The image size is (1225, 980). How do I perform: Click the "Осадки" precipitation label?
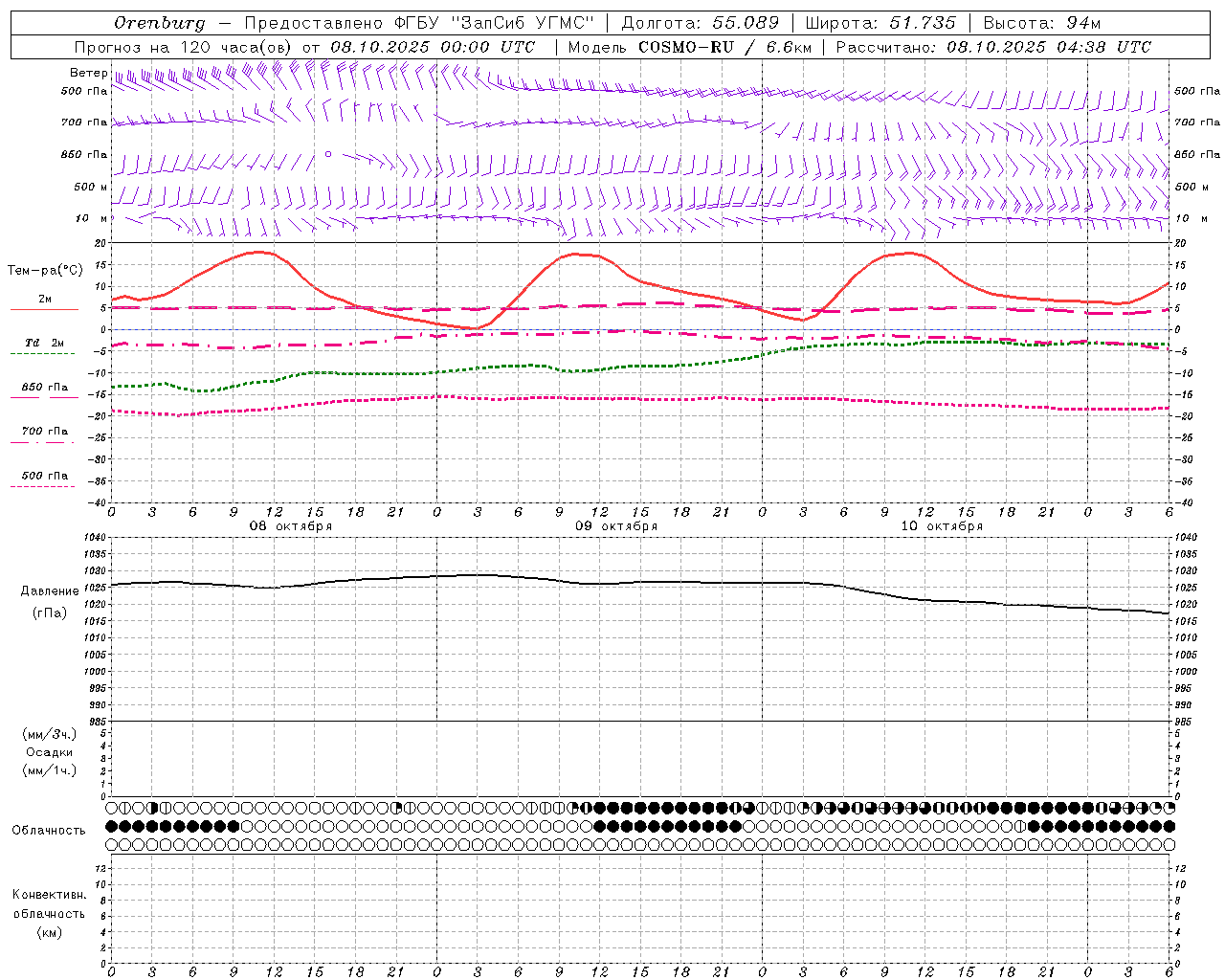50,752
